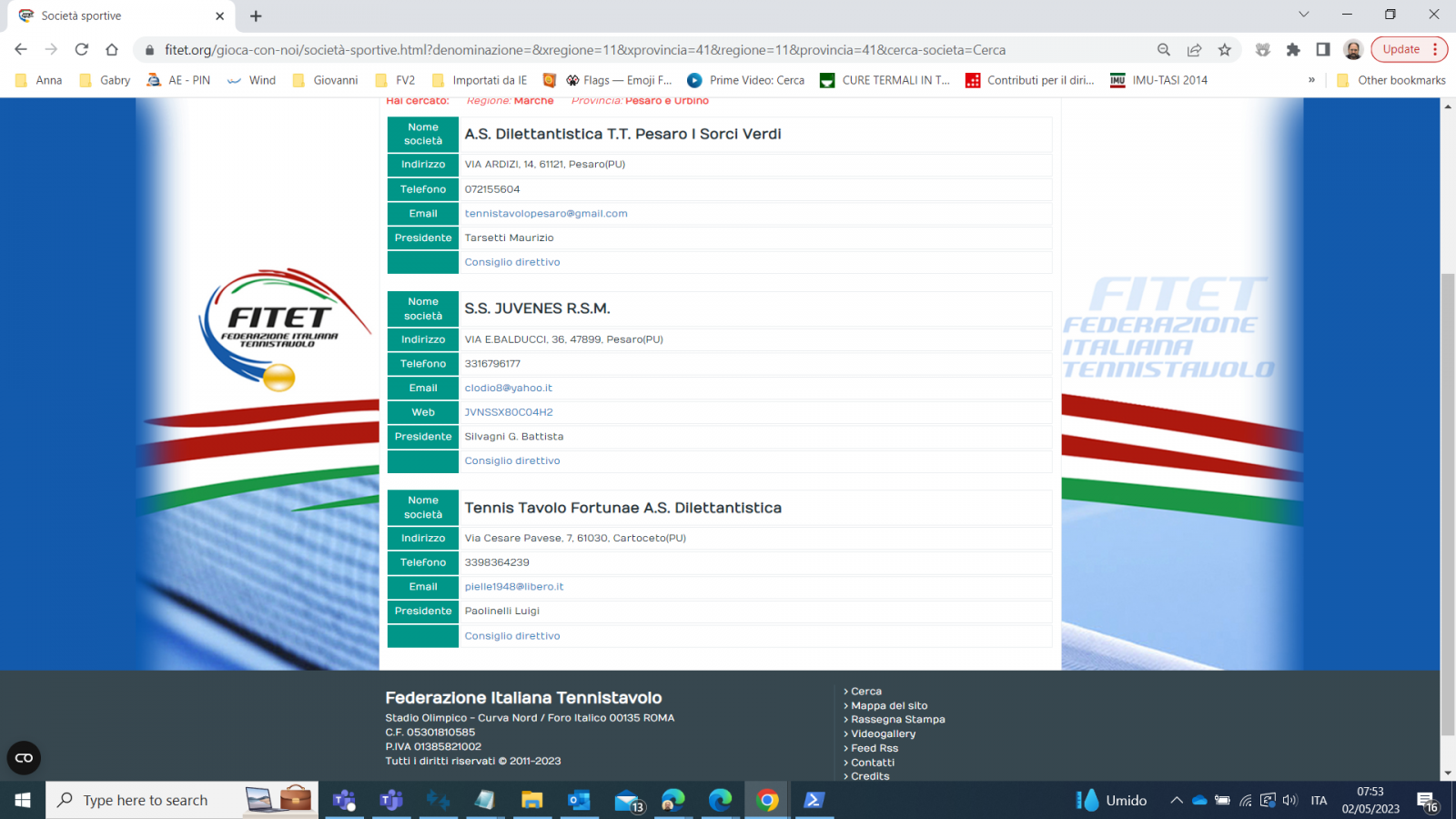Image resolution: width=1456 pixels, height=819 pixels.
Task: Click the taskbar search box
Action: 182,800
